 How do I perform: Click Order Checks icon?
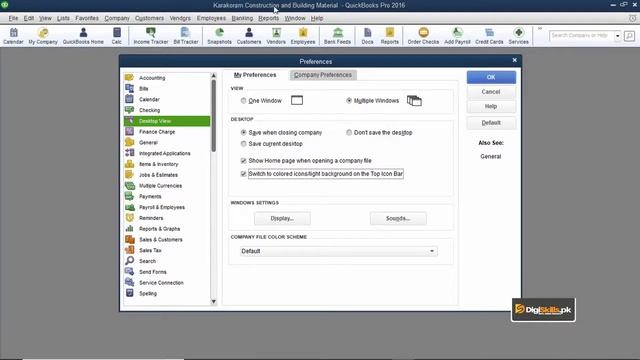click(423, 36)
